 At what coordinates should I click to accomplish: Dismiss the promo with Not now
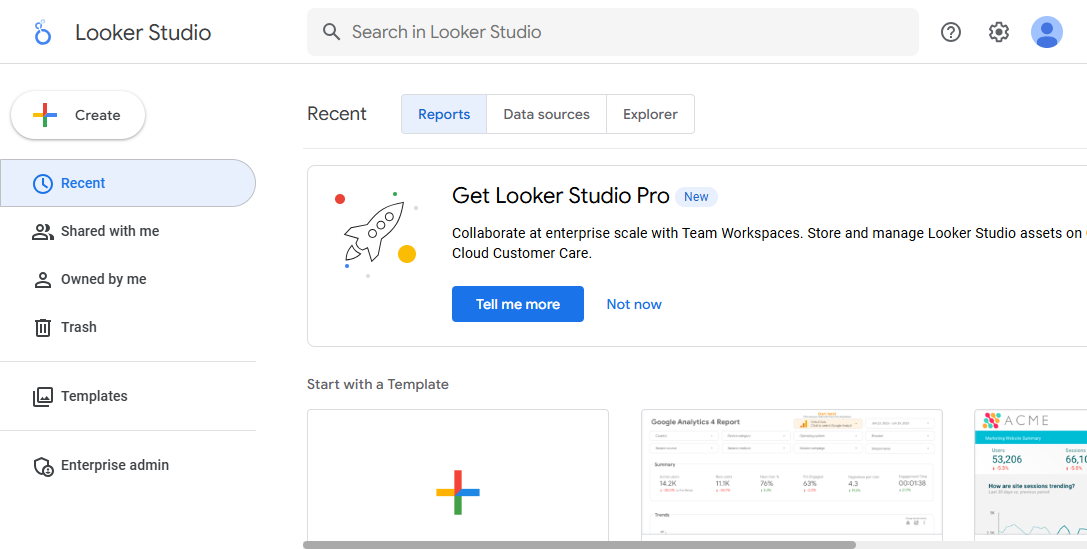[634, 304]
